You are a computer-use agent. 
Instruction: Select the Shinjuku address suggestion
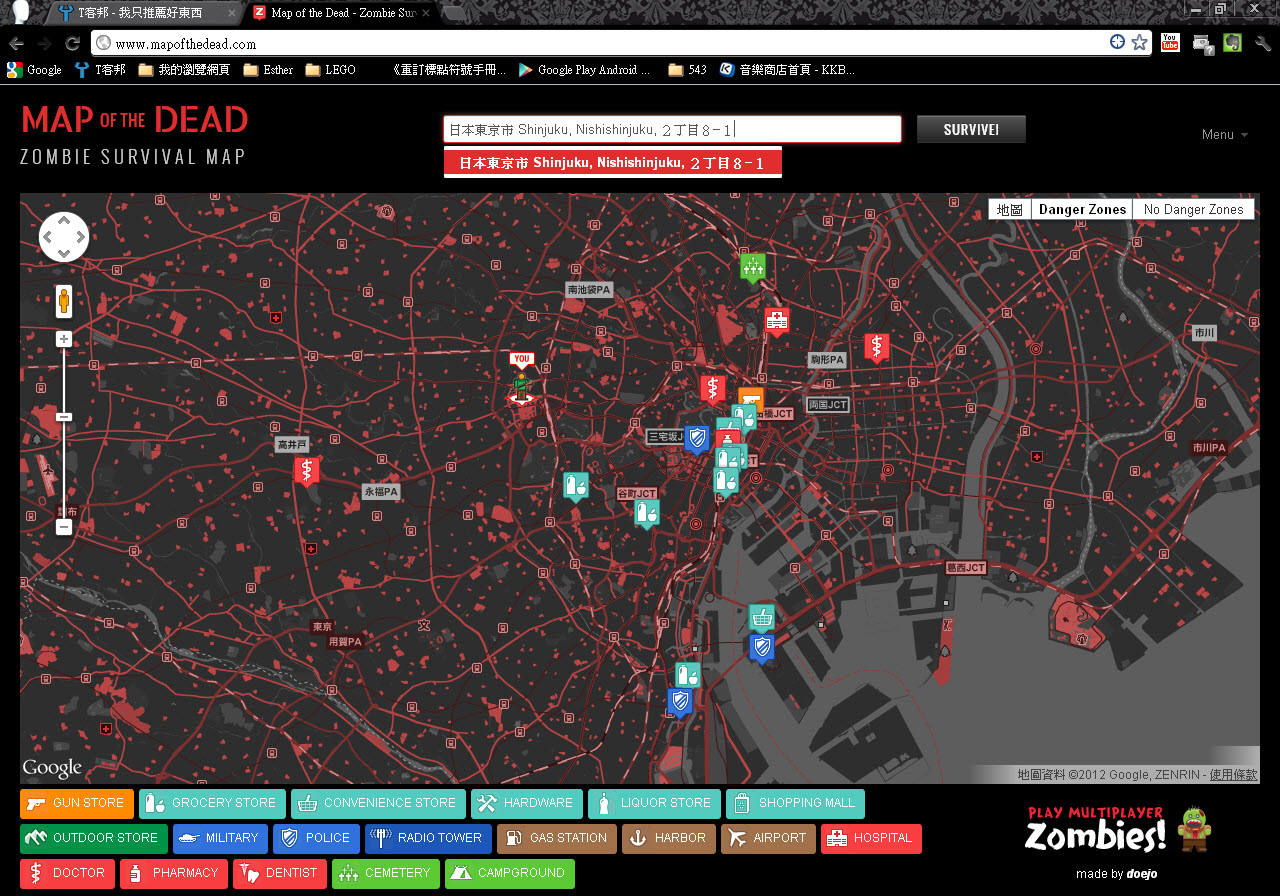pyautogui.click(x=612, y=161)
